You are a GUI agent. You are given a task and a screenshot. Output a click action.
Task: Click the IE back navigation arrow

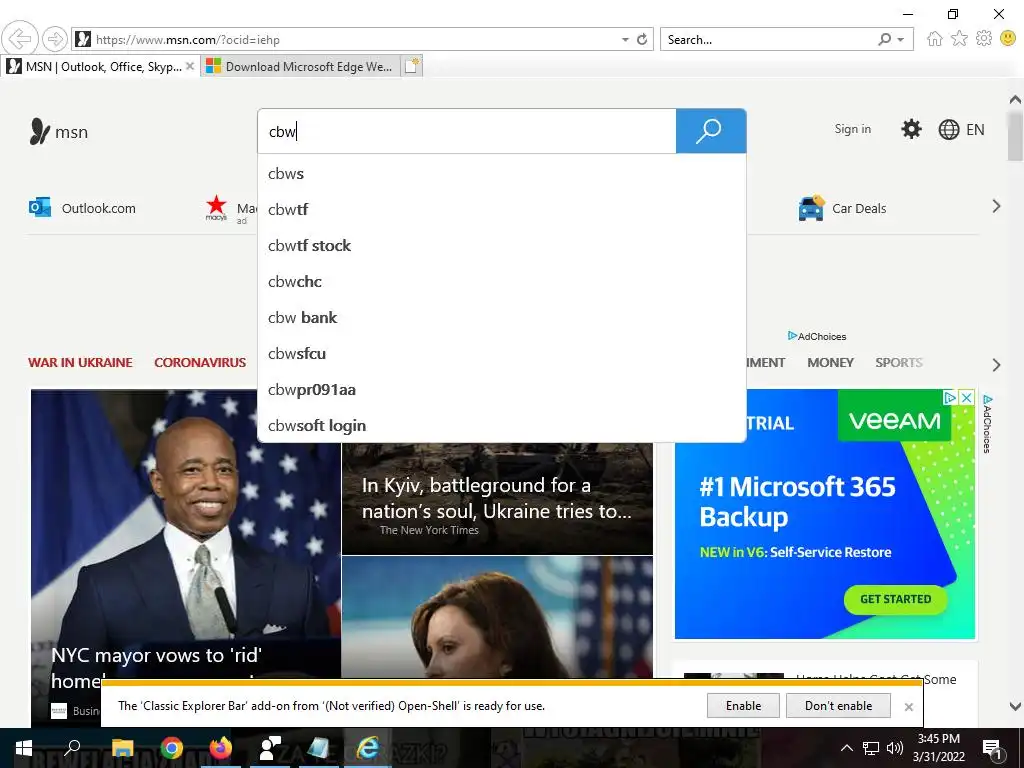click(20, 39)
